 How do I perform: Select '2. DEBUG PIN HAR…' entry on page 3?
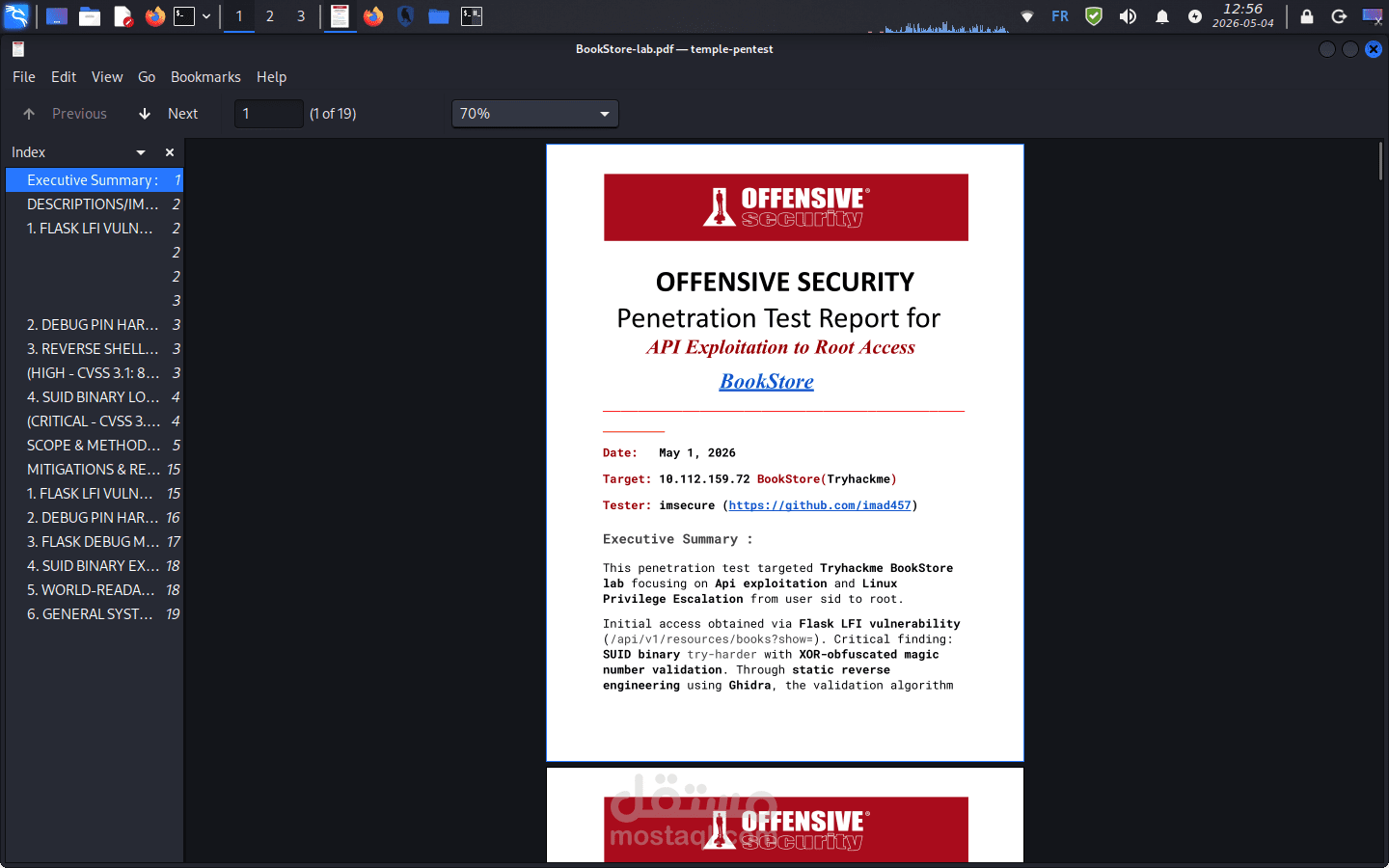pos(95,325)
